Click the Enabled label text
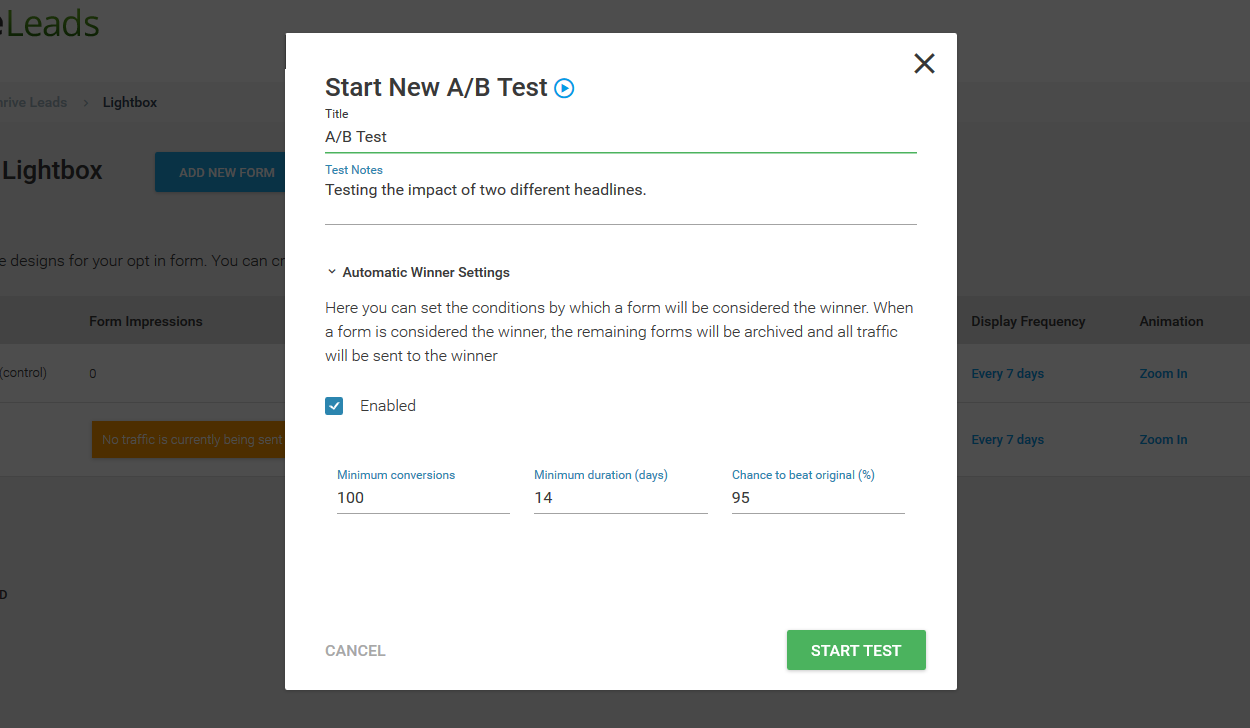 tap(388, 406)
